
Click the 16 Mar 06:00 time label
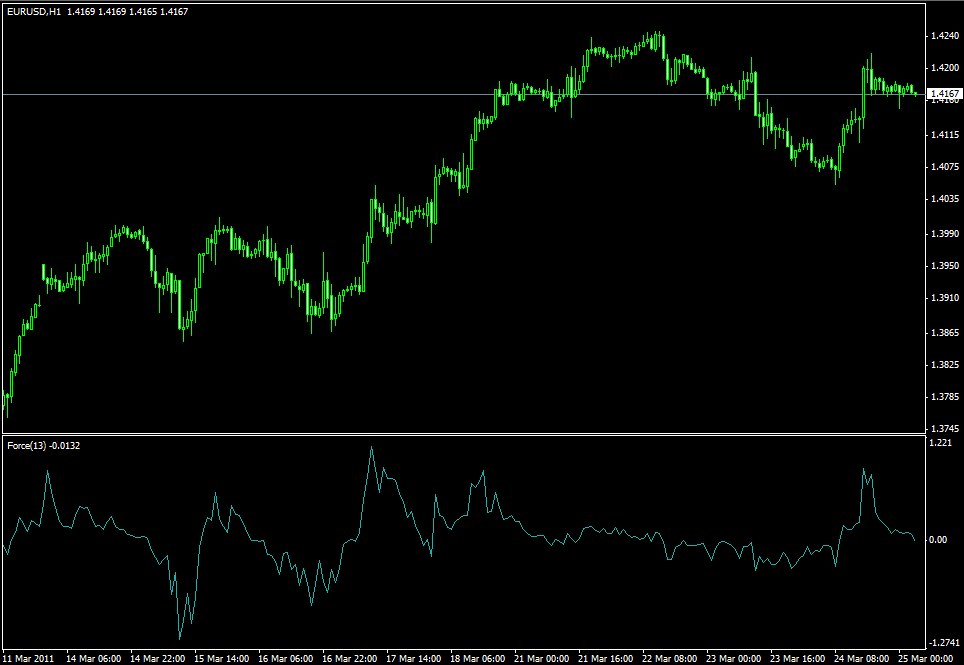tap(285, 658)
